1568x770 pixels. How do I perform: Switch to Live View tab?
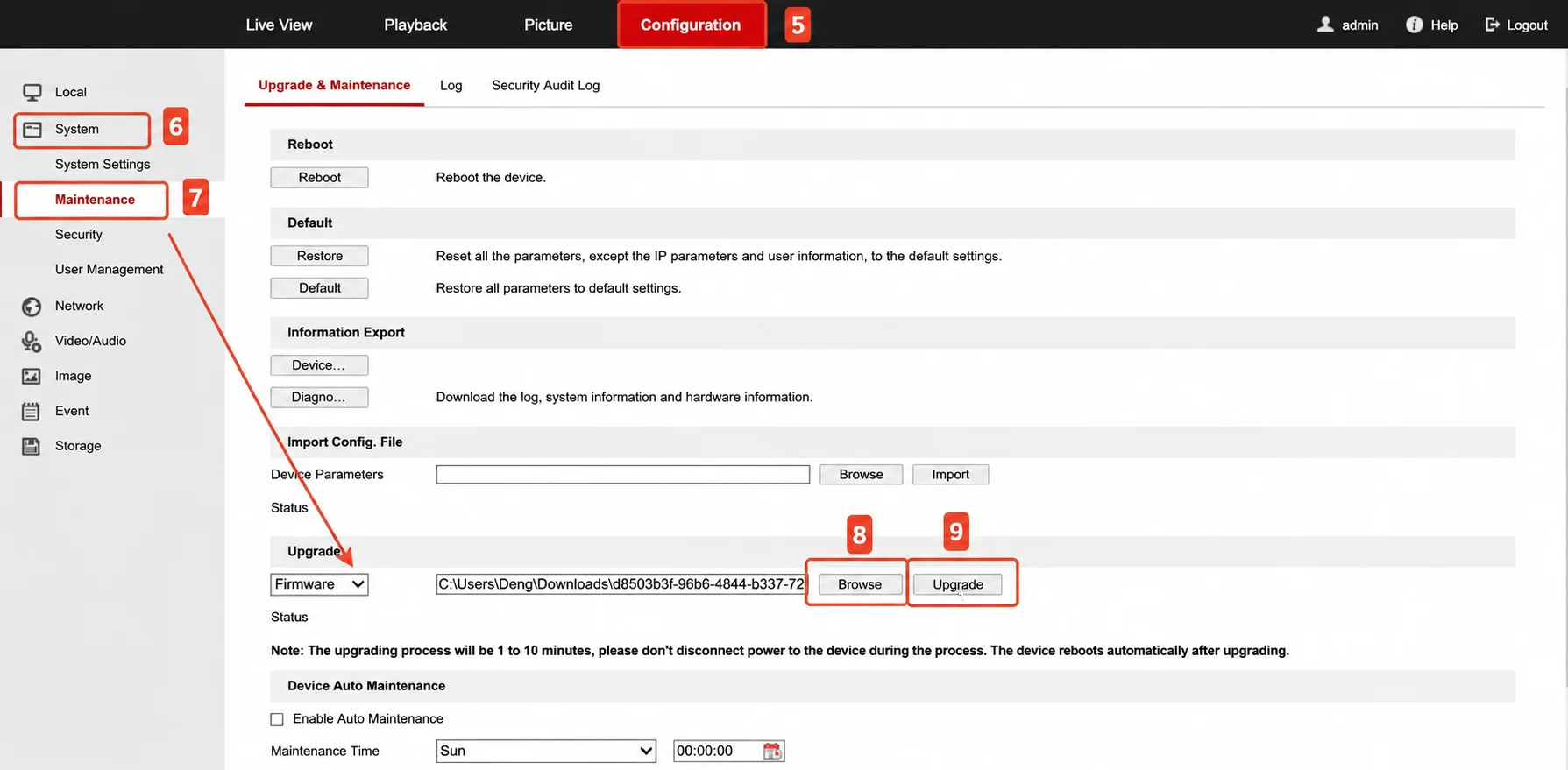(279, 25)
